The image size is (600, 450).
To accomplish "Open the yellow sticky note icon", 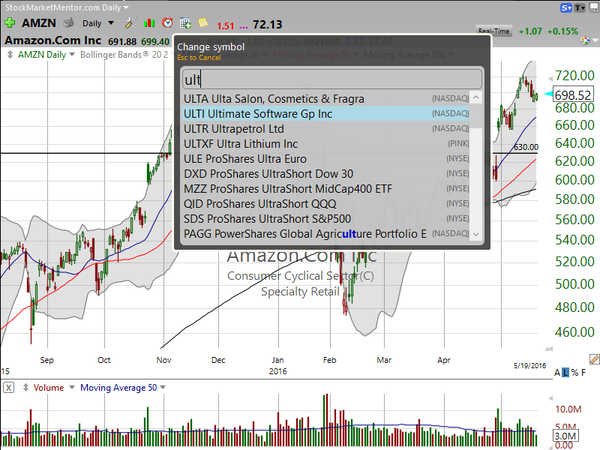I will point(203,23).
